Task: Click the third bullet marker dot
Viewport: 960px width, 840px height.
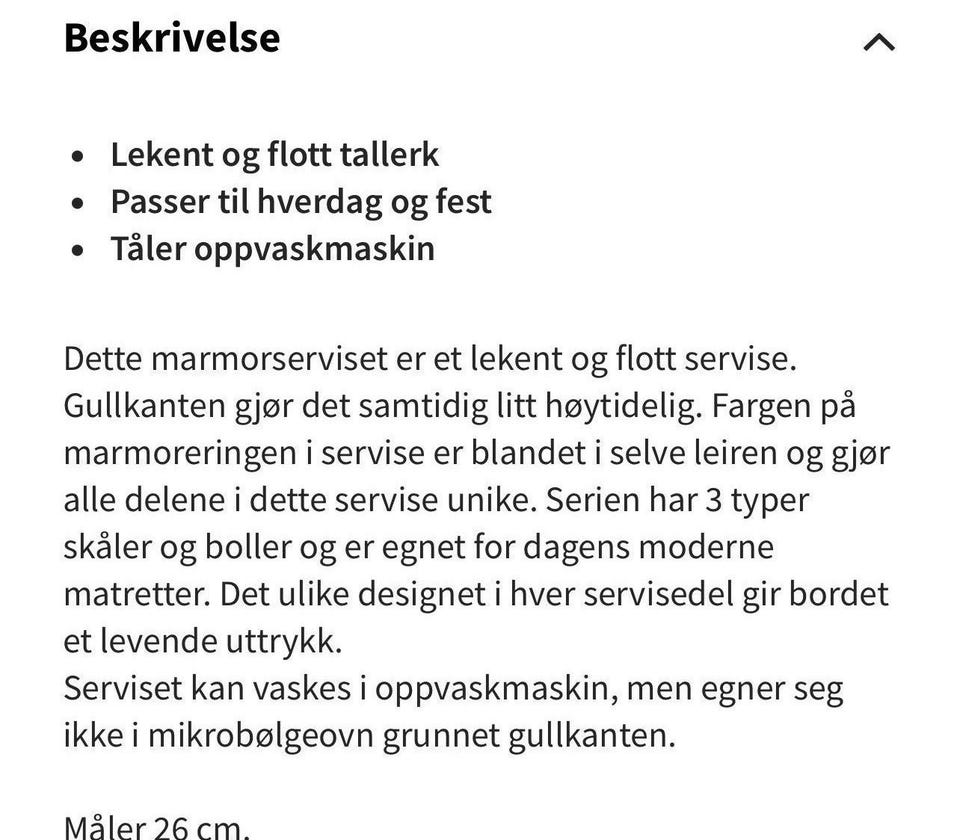Action: pyautogui.click(x=78, y=250)
